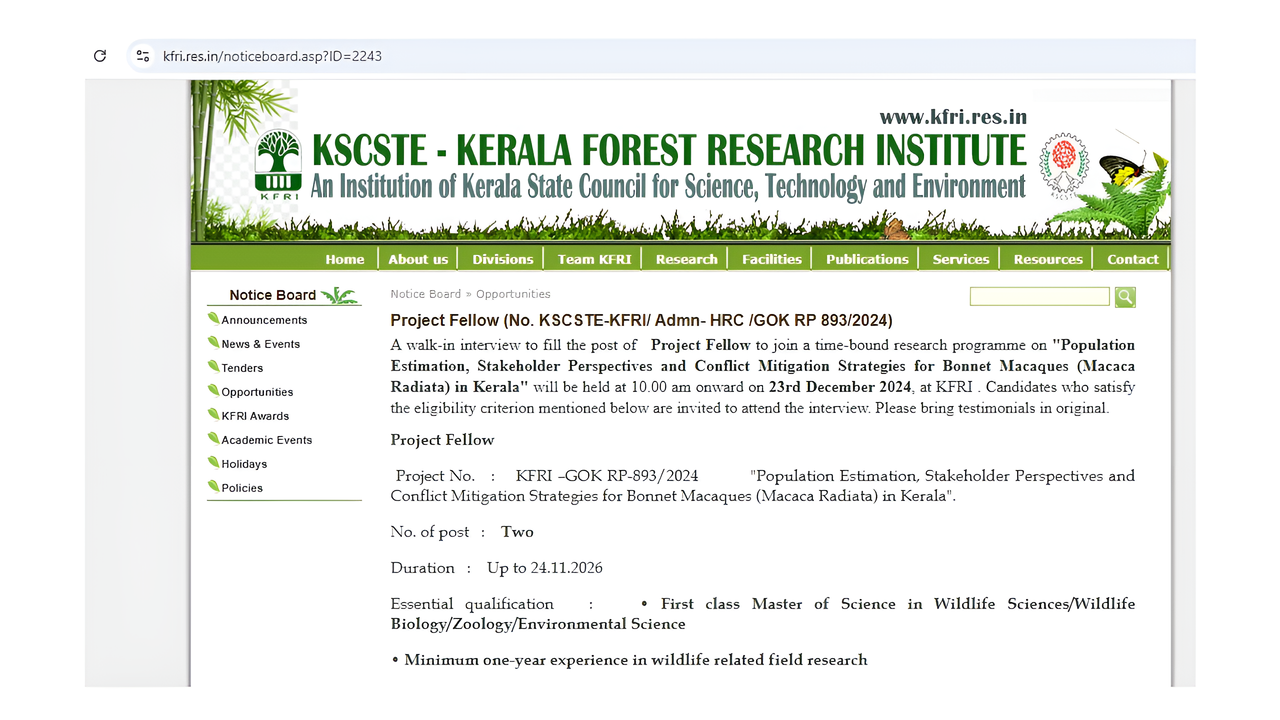Click leaf icon beside Academic Events
The height and width of the screenshot is (720, 1280).
(213, 439)
